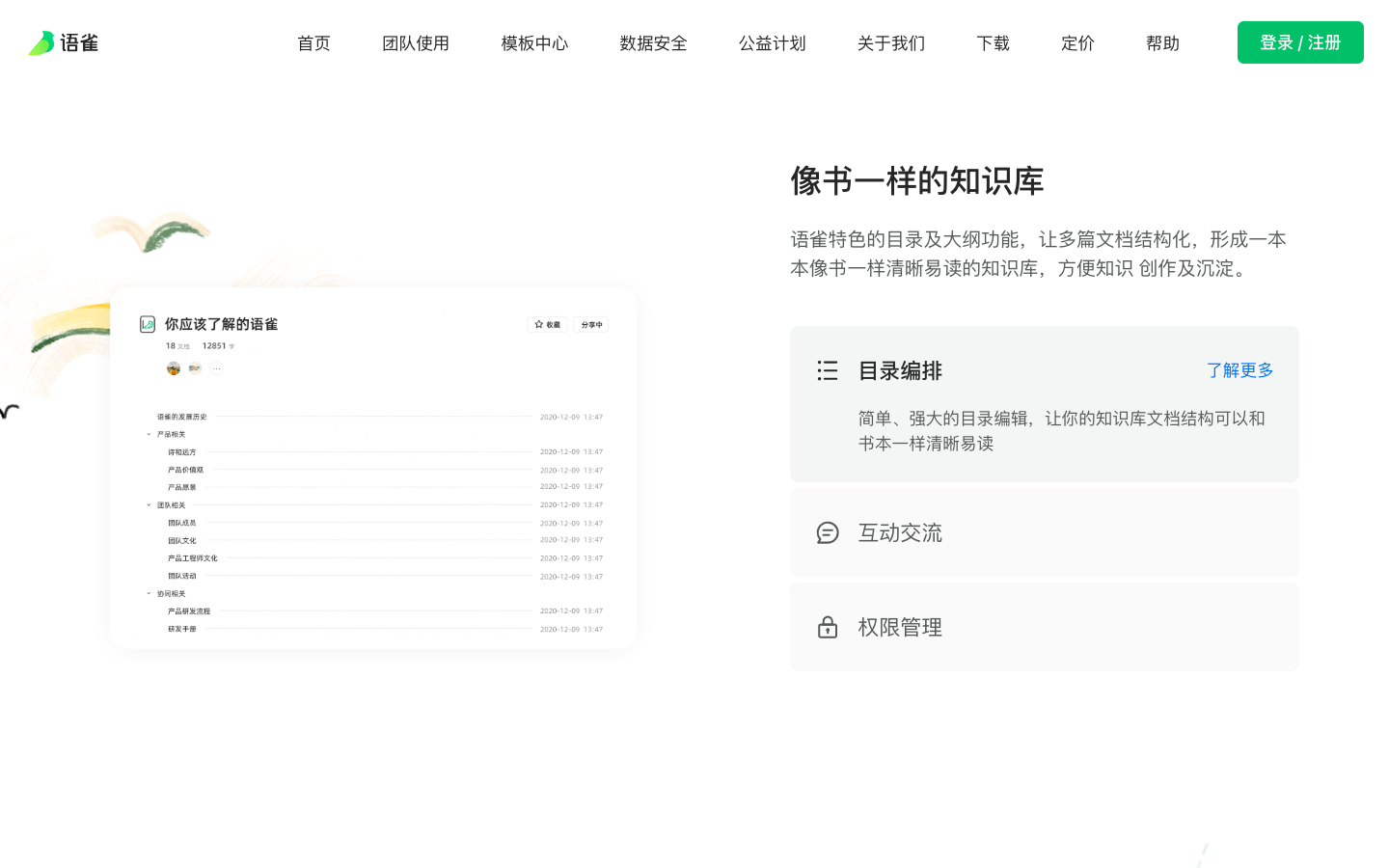Collapse the 团队相关 section chevron
Image resolution: width=1389 pixels, height=868 pixels.
click(x=149, y=505)
